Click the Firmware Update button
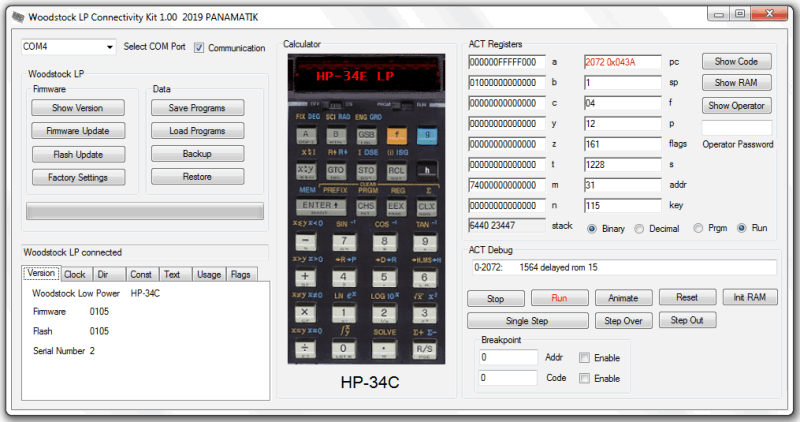Image resolution: width=800 pixels, height=422 pixels. click(76, 131)
